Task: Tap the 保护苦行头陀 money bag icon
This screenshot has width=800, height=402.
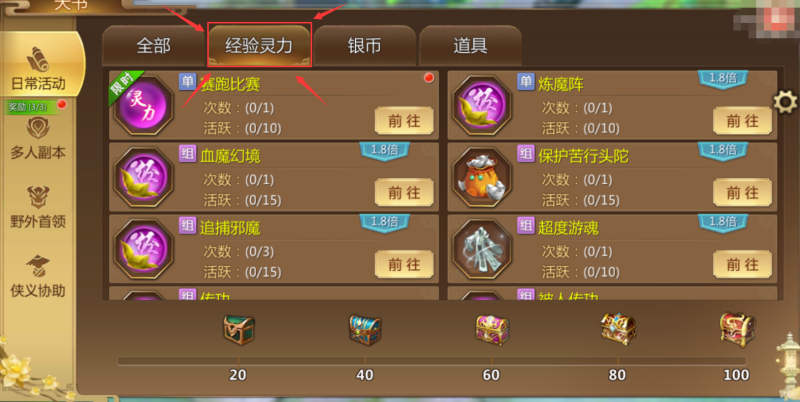Action: pos(482,177)
